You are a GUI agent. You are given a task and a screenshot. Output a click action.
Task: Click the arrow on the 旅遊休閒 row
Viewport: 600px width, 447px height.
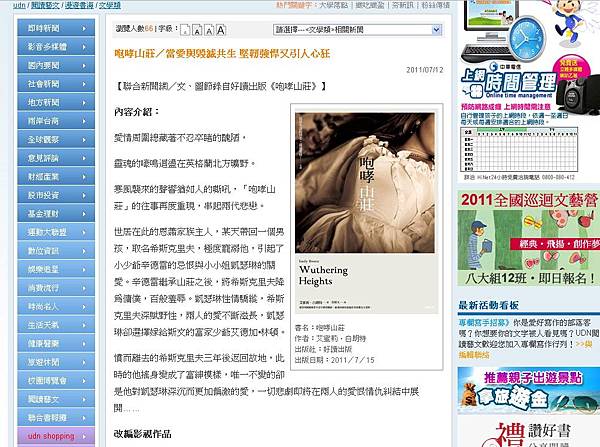pyautogui.click(x=84, y=362)
